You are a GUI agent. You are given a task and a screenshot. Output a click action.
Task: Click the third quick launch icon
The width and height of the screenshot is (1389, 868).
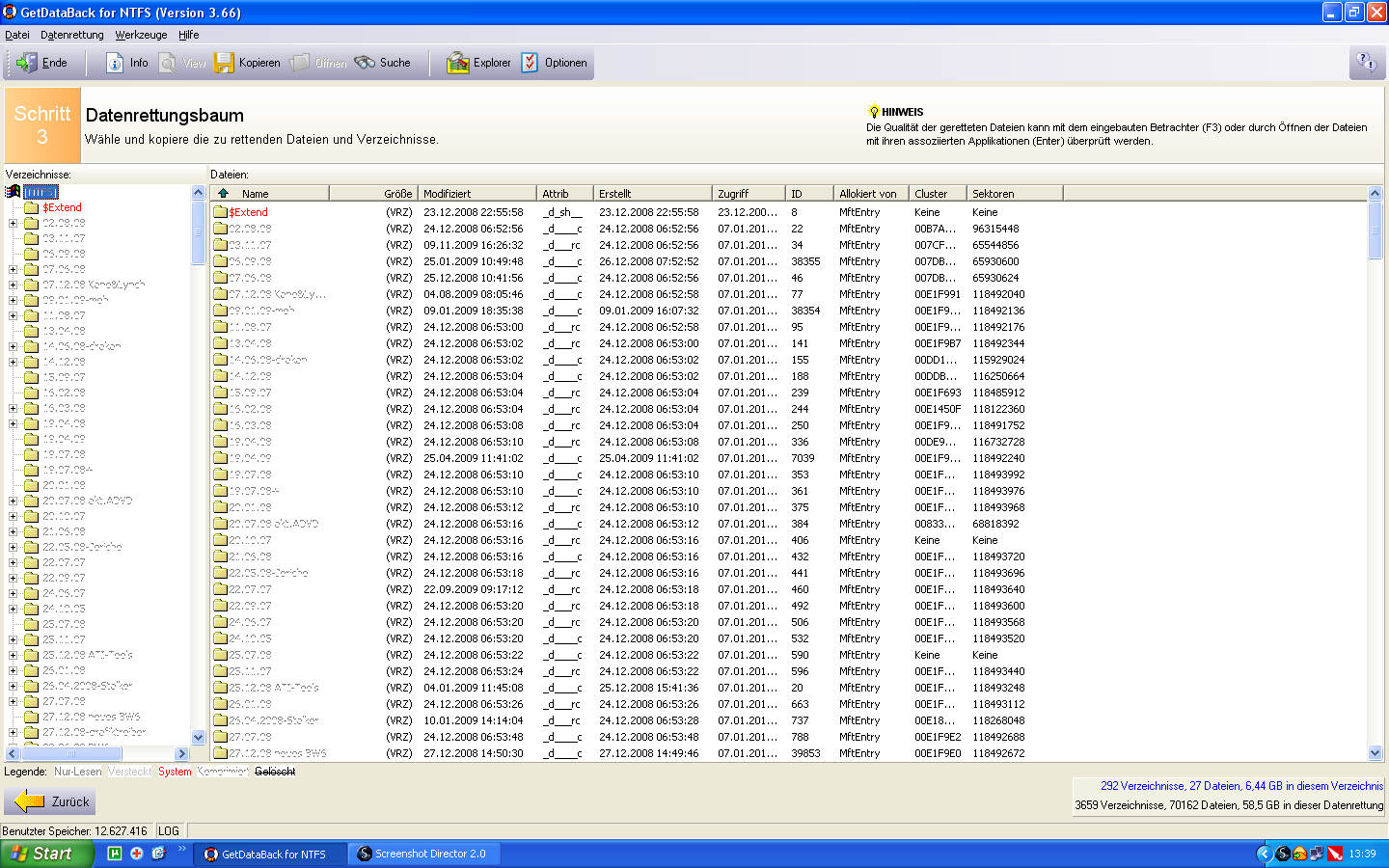pyautogui.click(x=158, y=854)
